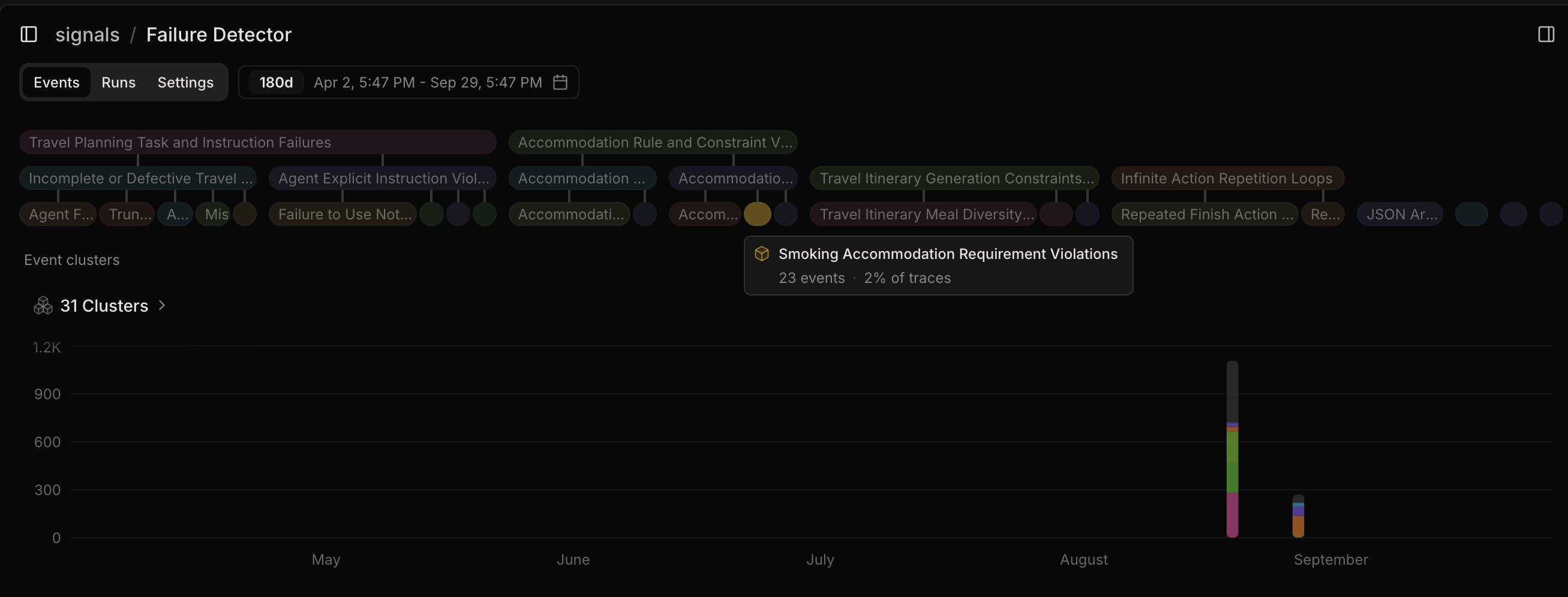Open the Settings tab
Image resolution: width=1568 pixels, height=597 pixels.
click(x=185, y=82)
